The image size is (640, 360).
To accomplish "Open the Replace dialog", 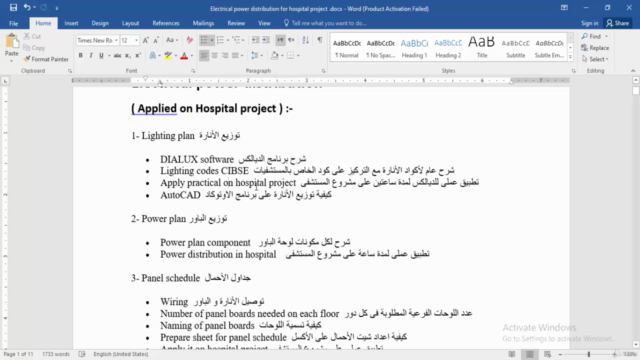I will click(595, 48).
